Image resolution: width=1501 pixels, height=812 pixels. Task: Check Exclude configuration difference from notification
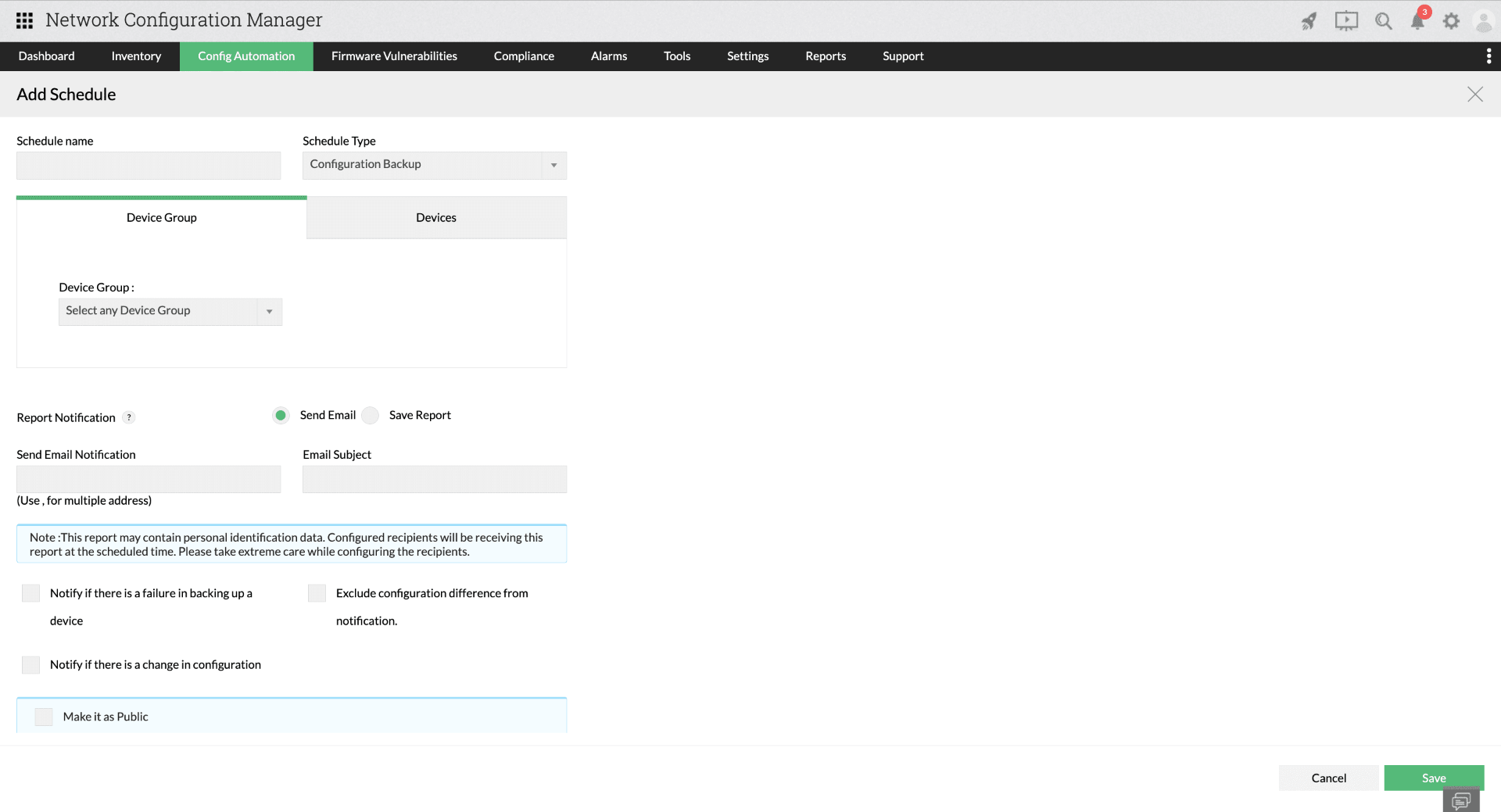(317, 593)
